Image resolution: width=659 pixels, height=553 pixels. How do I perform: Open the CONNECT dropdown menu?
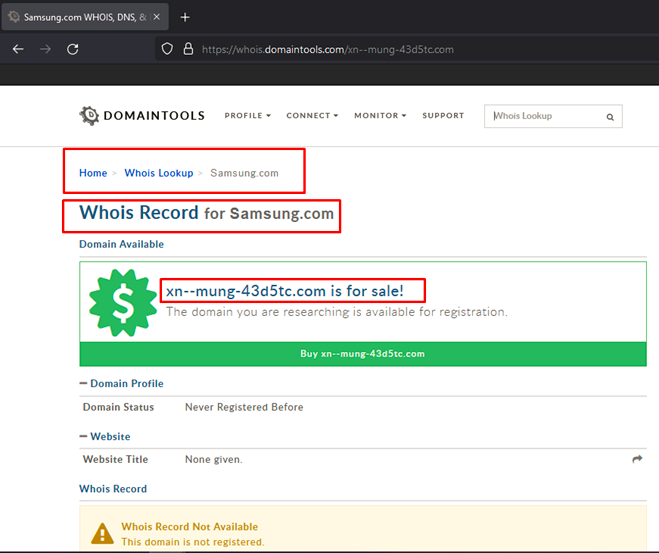tap(312, 116)
